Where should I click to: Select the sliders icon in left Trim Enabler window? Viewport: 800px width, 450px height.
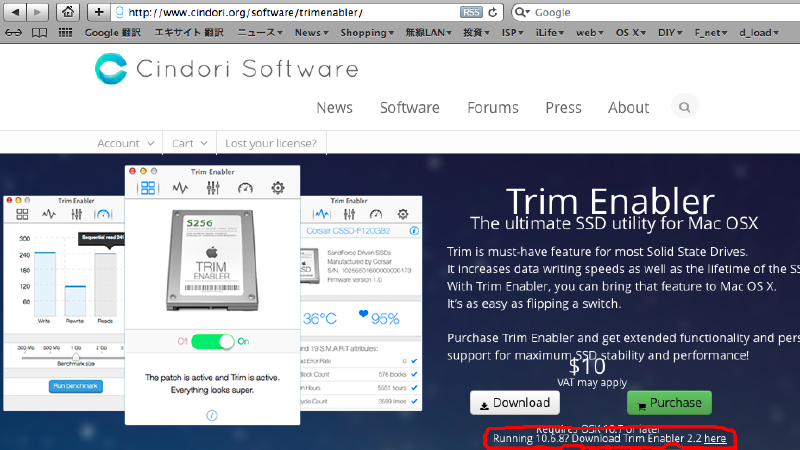(77, 214)
